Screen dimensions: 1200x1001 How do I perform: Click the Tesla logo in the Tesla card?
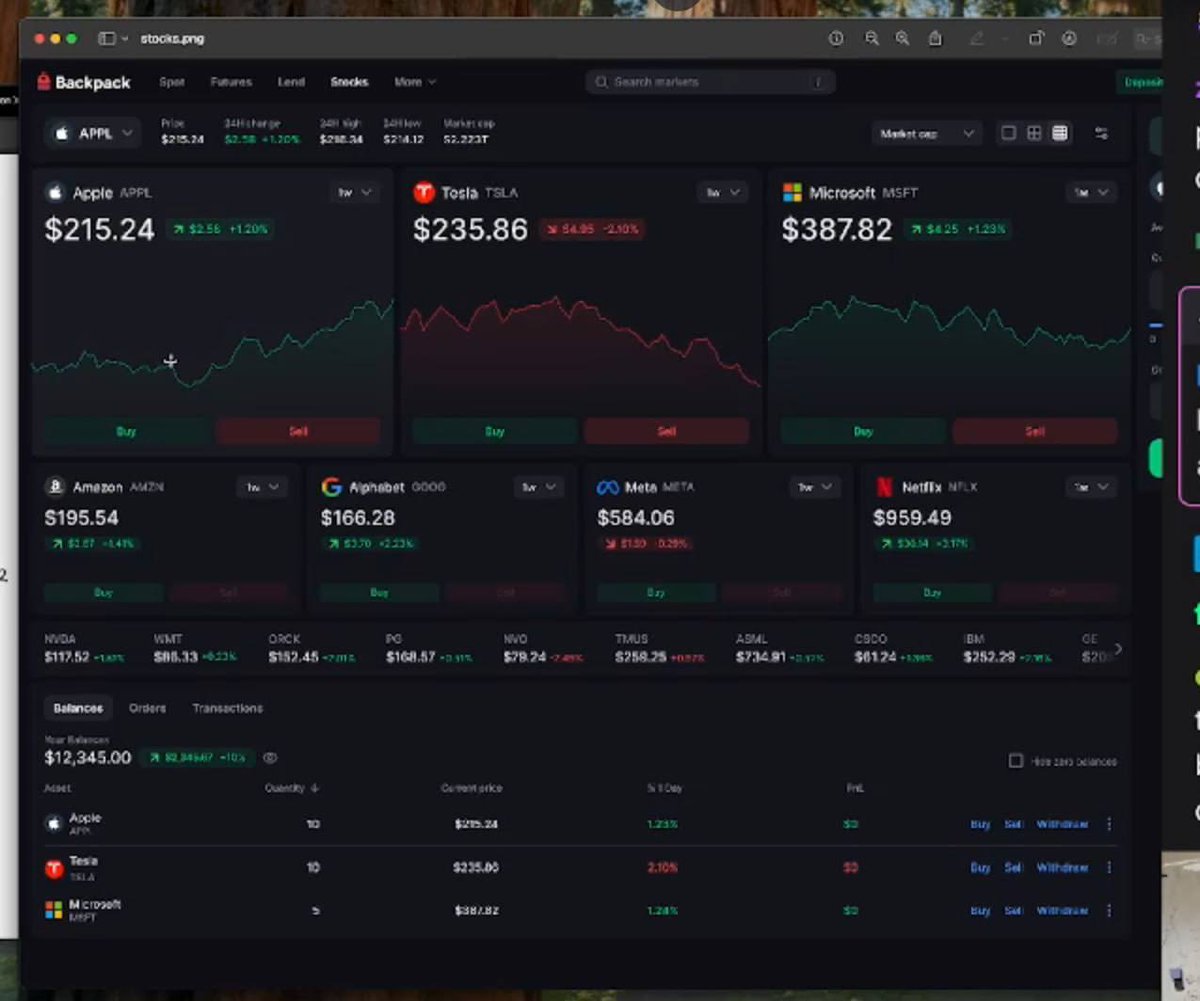424,192
